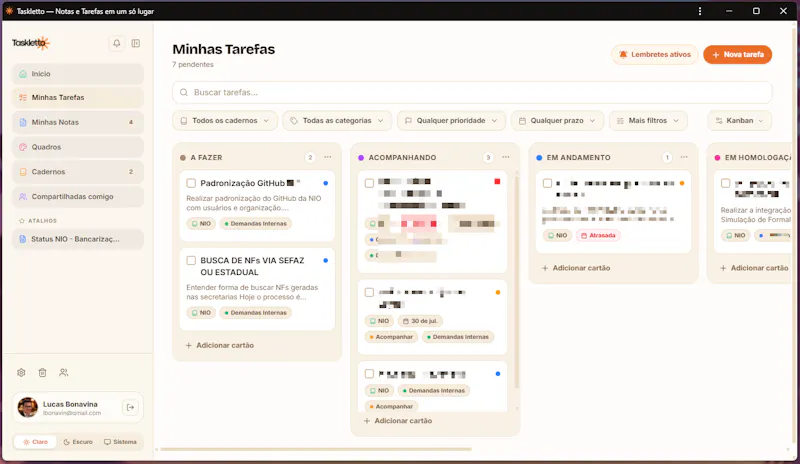Open the notifications bell in the sidebar

coord(117,43)
